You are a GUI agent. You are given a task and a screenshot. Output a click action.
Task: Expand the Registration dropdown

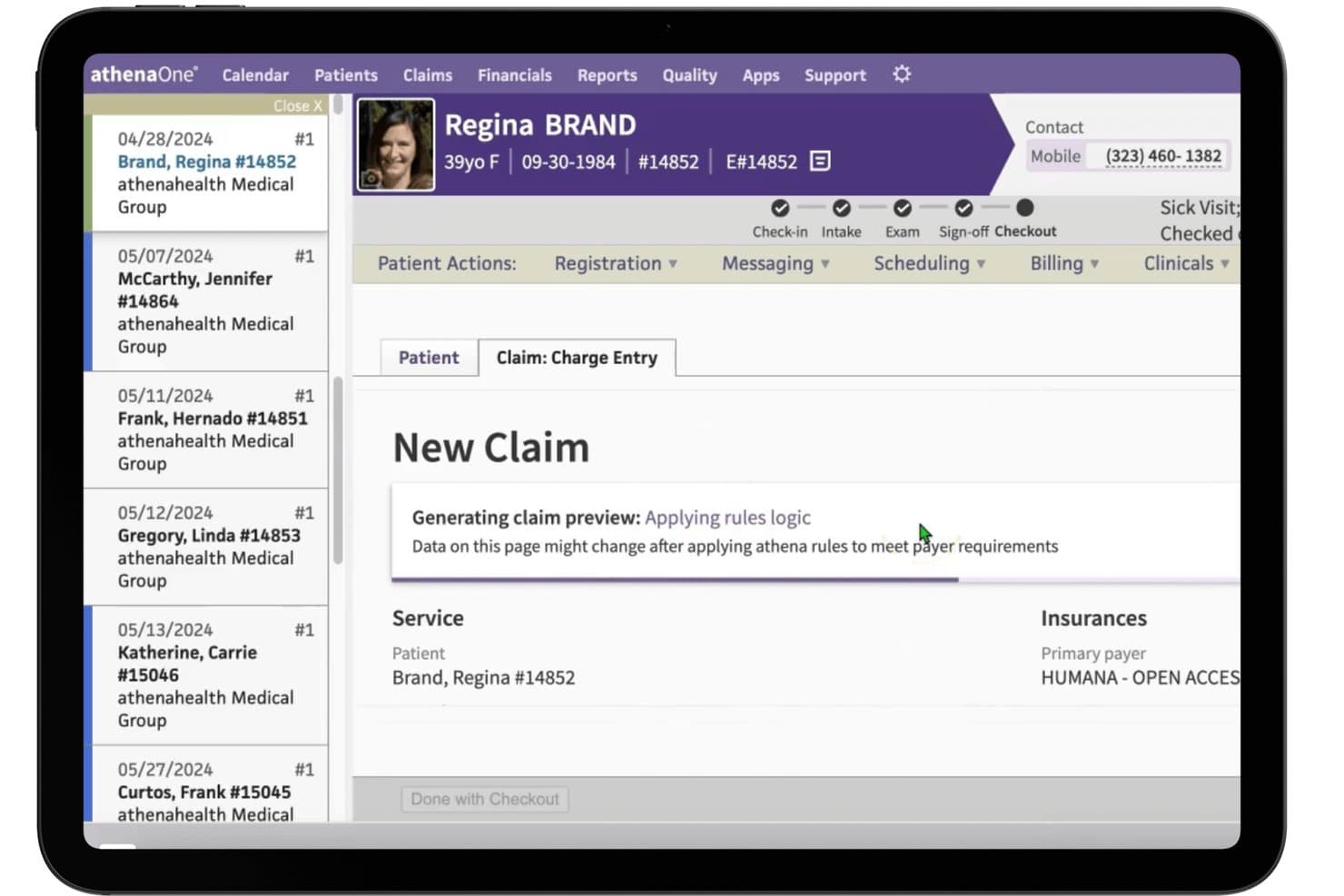point(616,263)
